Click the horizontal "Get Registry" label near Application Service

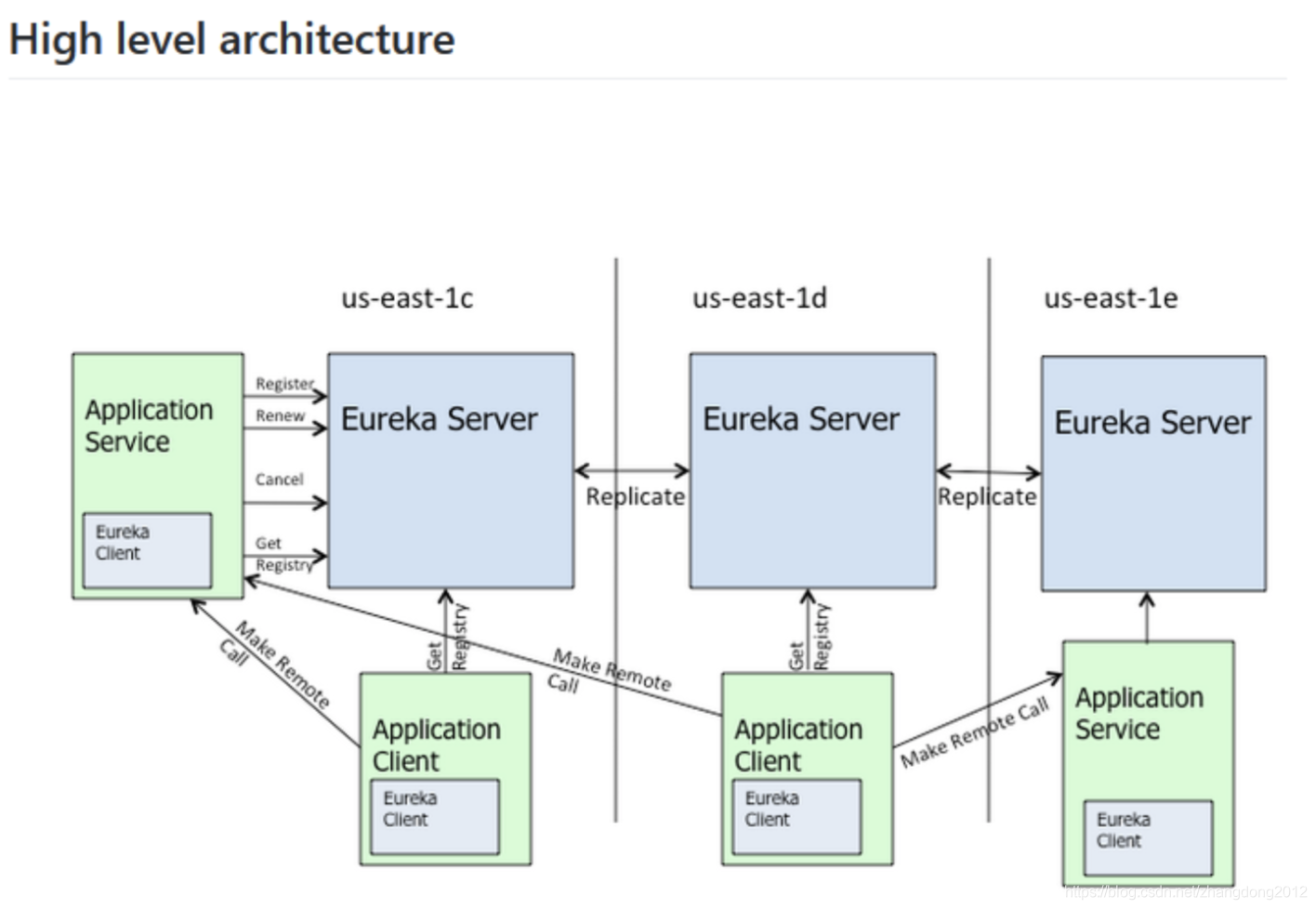[284, 554]
